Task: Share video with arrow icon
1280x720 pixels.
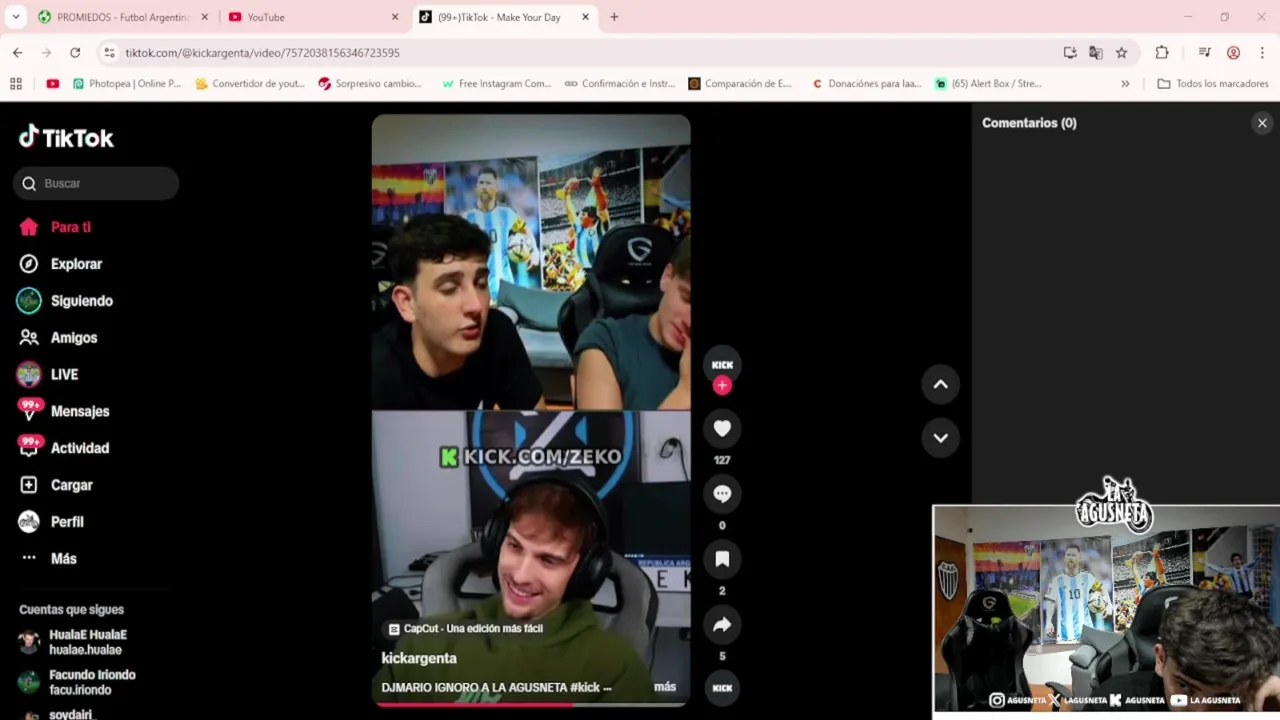Action: 722,625
